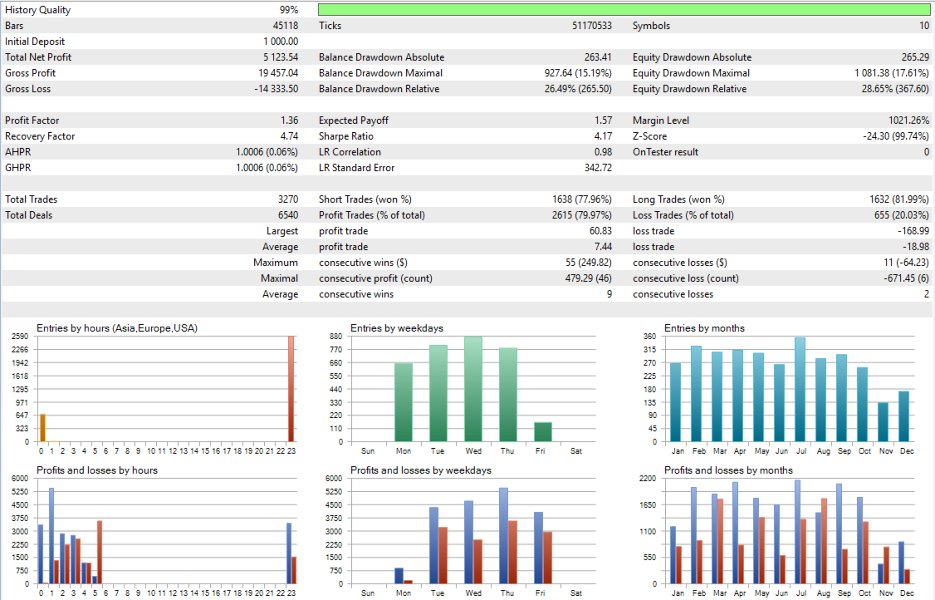The image size is (935, 600).
Task: Select the Balance Drawdown Maximal value 927.64 (15.19%)
Action: click(578, 73)
